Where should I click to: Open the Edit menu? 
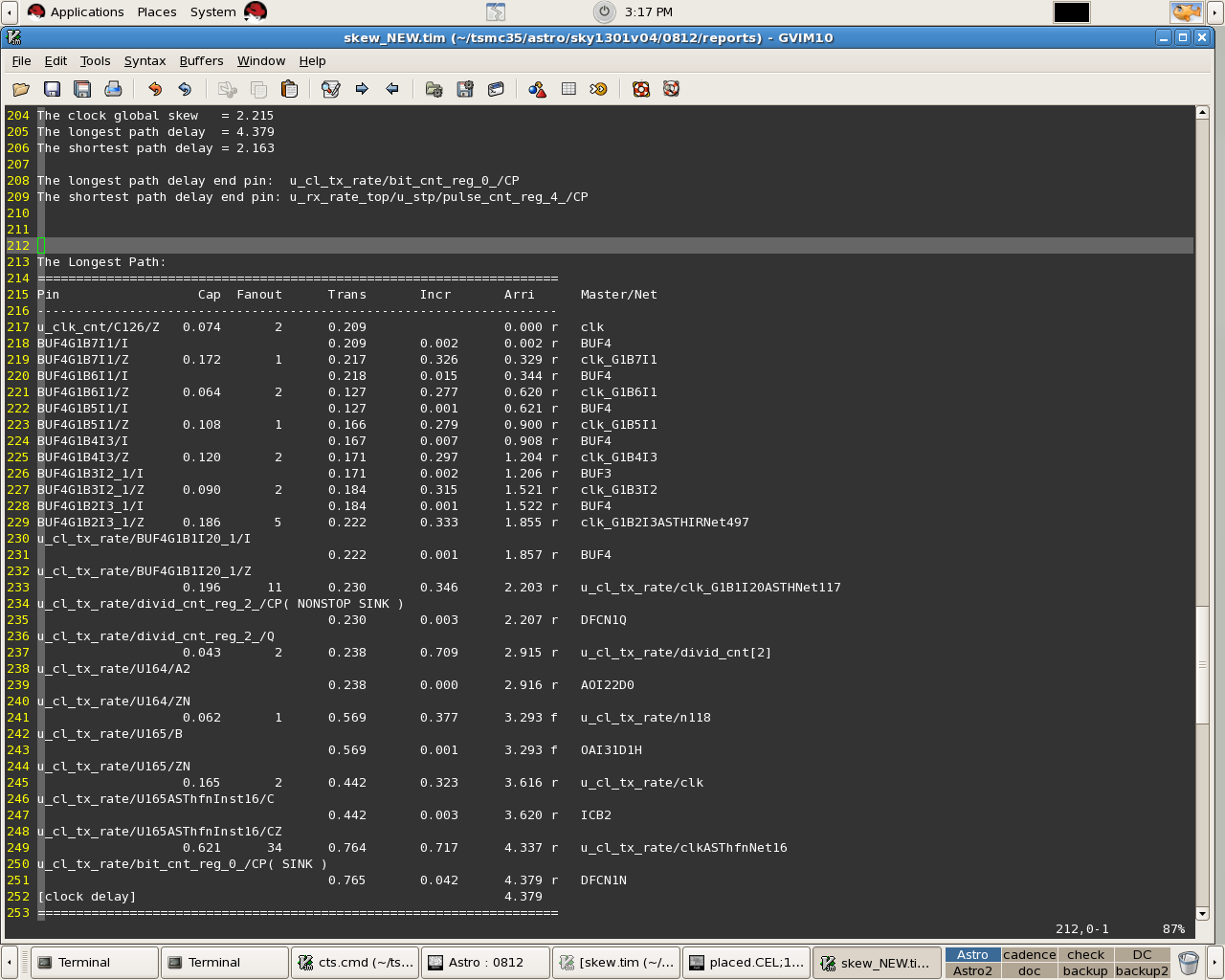(56, 60)
